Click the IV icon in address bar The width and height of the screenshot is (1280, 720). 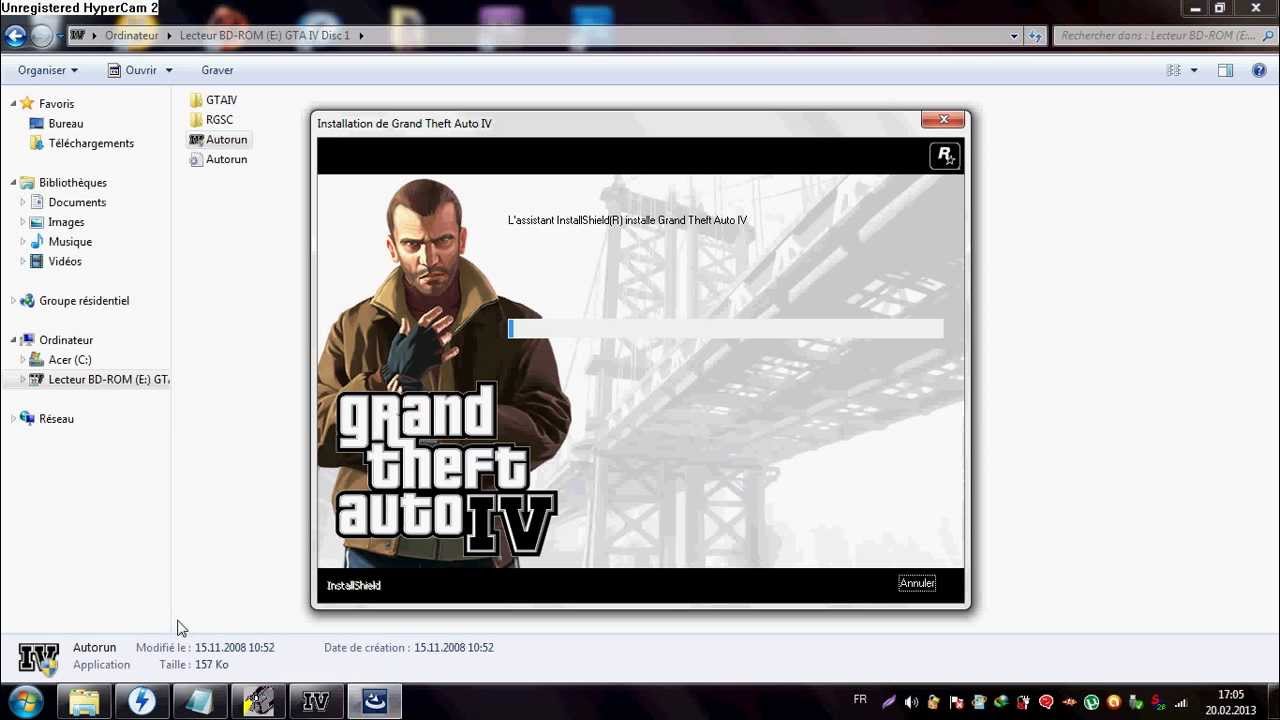tap(78, 35)
